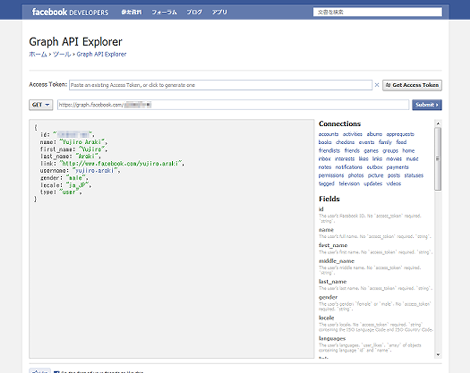
Task: Select the permissions connection
Action: [x=331, y=175]
